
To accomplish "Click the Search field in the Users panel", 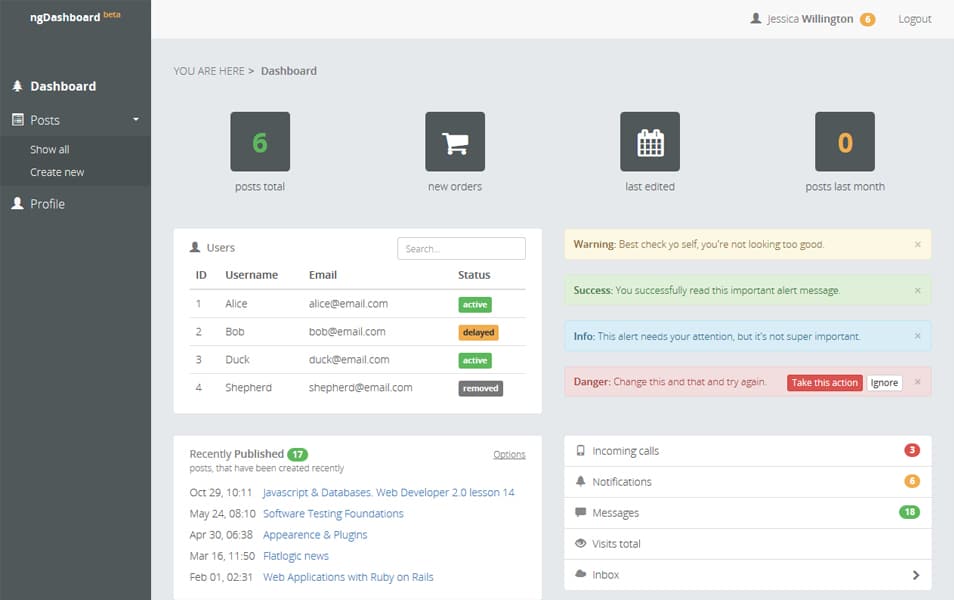I will pyautogui.click(x=461, y=247).
